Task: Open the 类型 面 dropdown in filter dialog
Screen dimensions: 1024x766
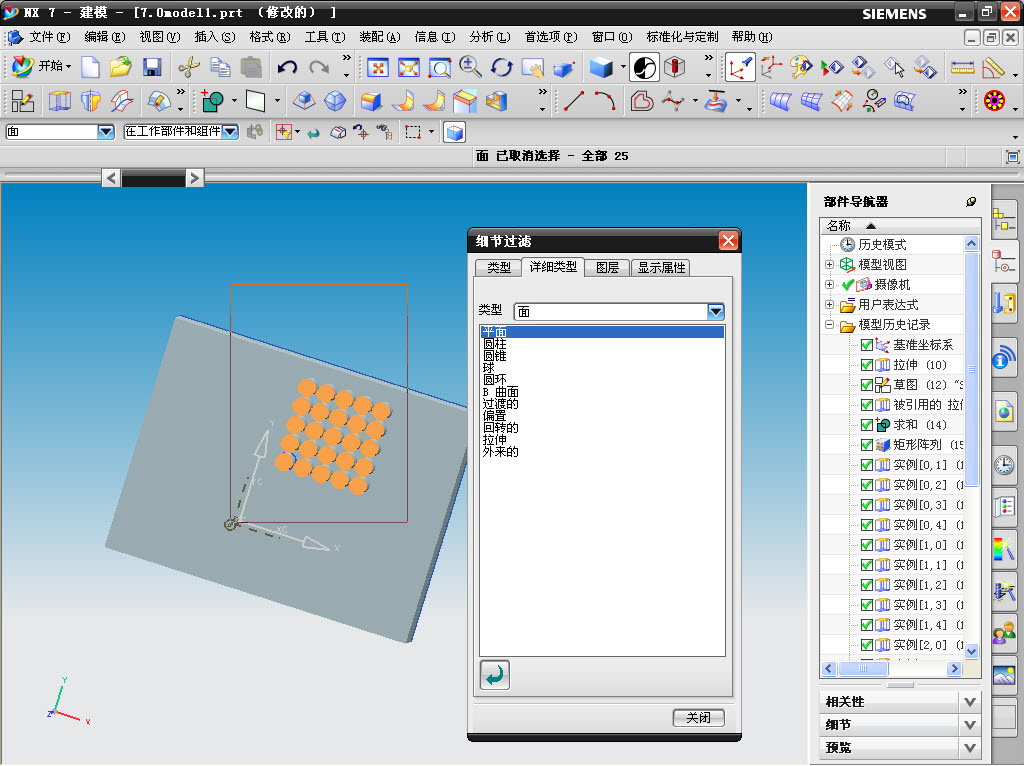Action: click(x=716, y=311)
